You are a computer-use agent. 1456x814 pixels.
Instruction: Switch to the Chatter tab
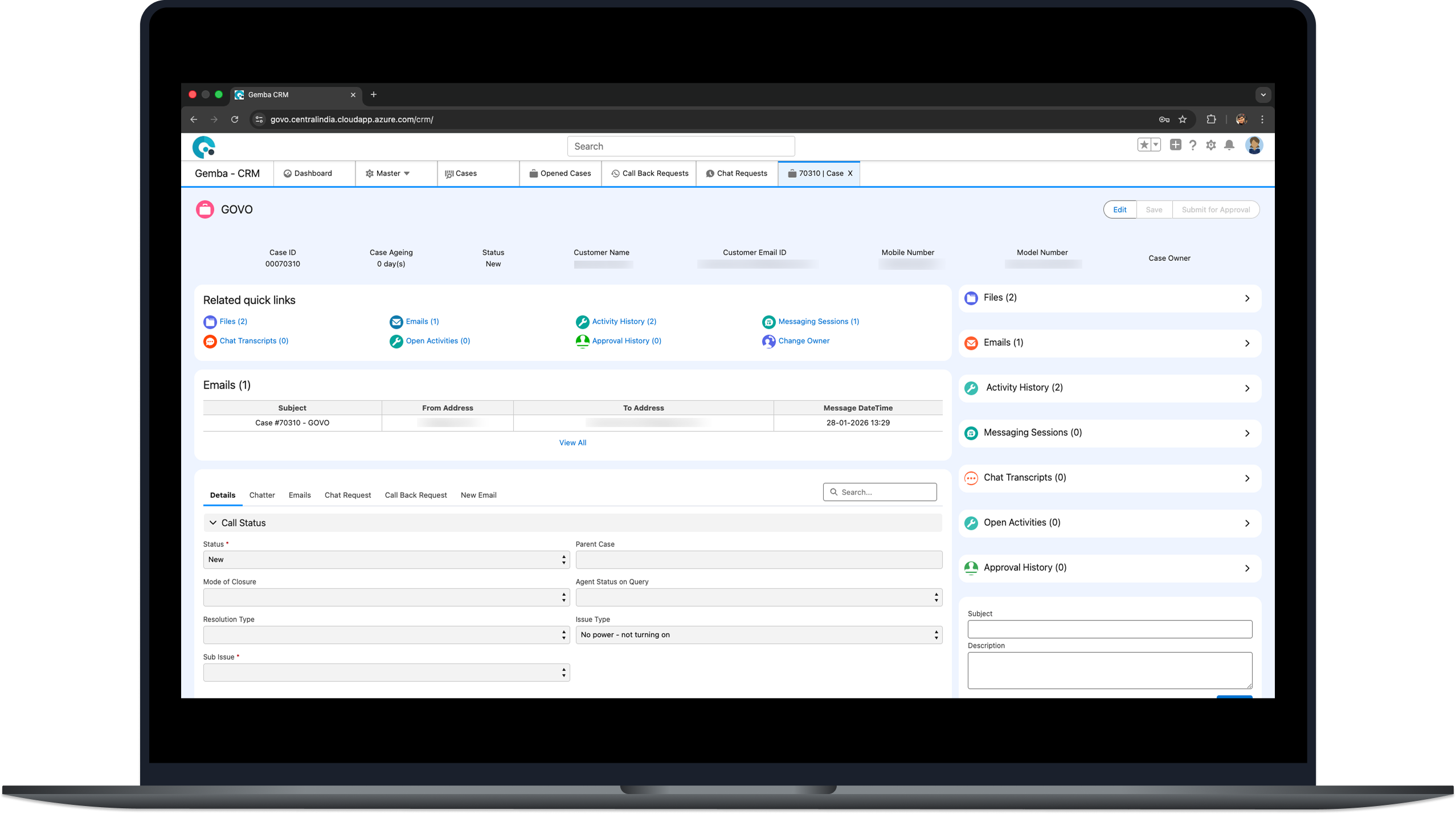(x=261, y=495)
